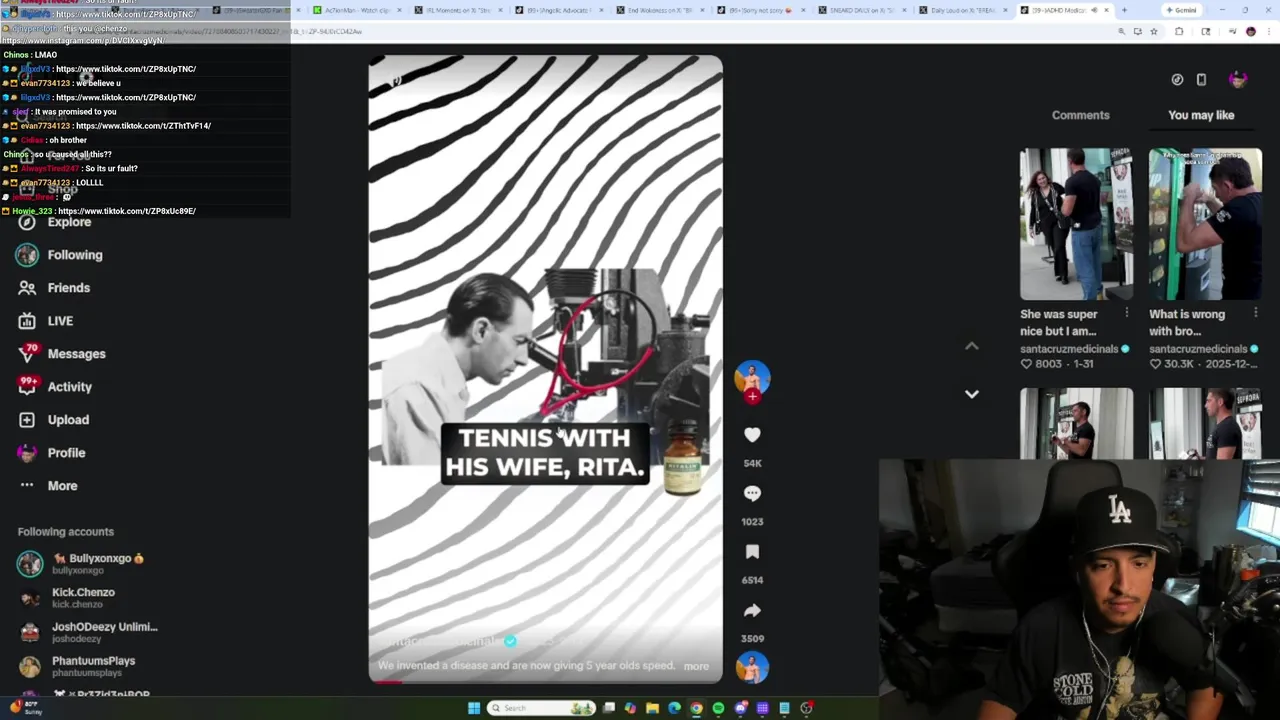
Task: Open Copilot from taskbar
Action: pos(630,708)
